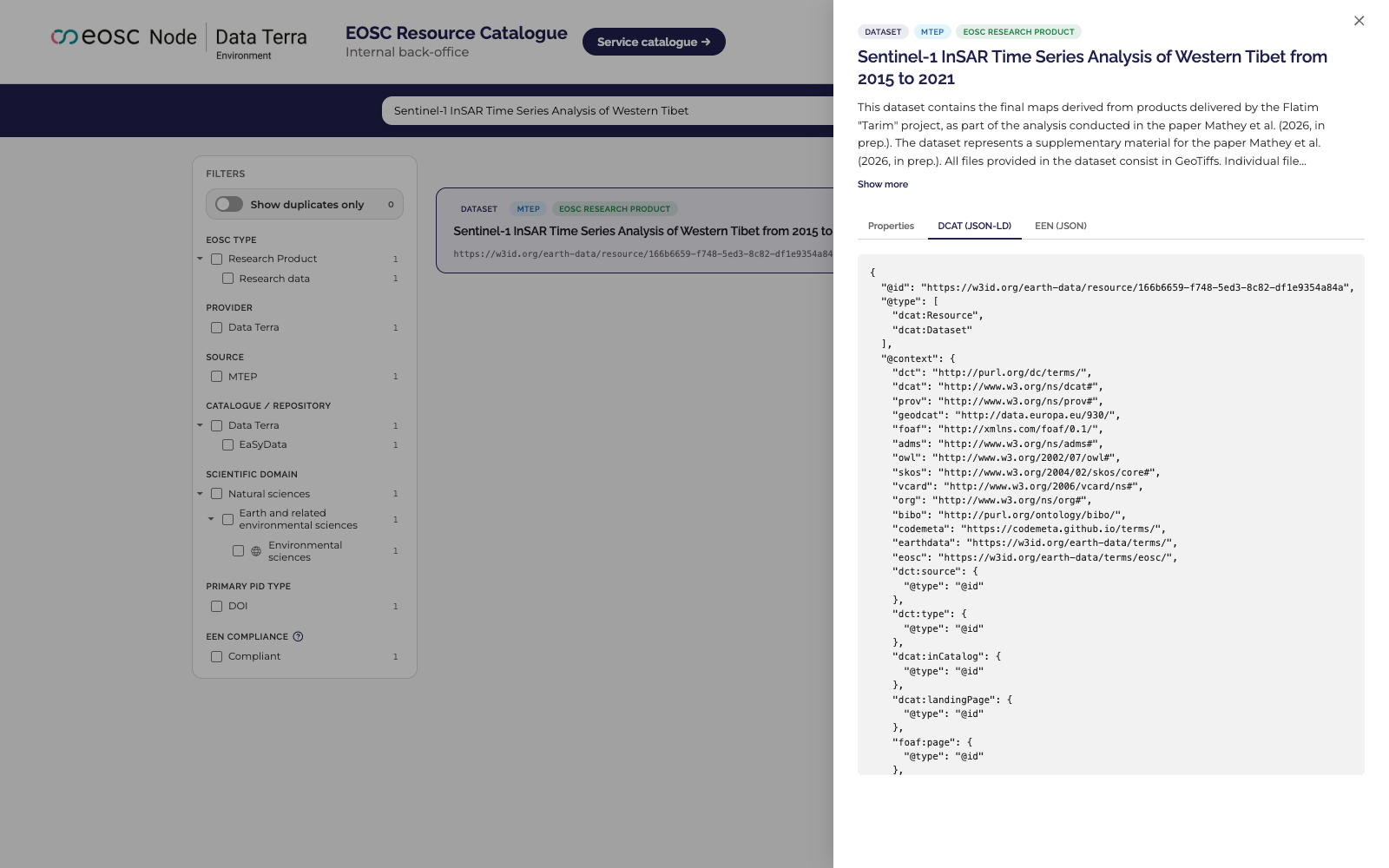The height and width of the screenshot is (868, 1389).
Task: Enable the Compliant checkbox
Action: click(216, 656)
